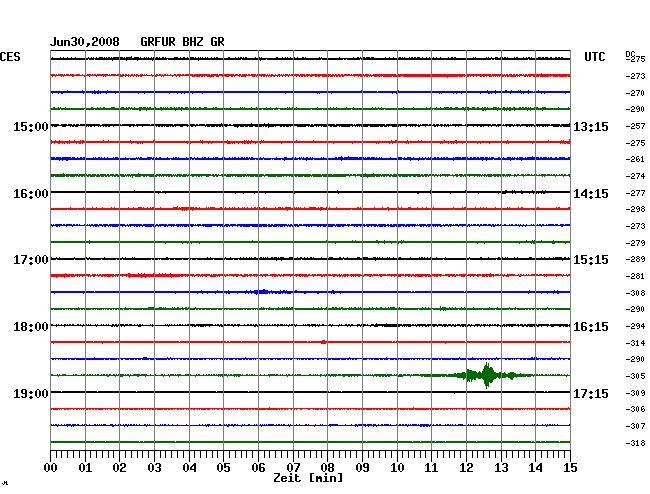
Task: Click the DC offset value -281
Action: (x=635, y=276)
